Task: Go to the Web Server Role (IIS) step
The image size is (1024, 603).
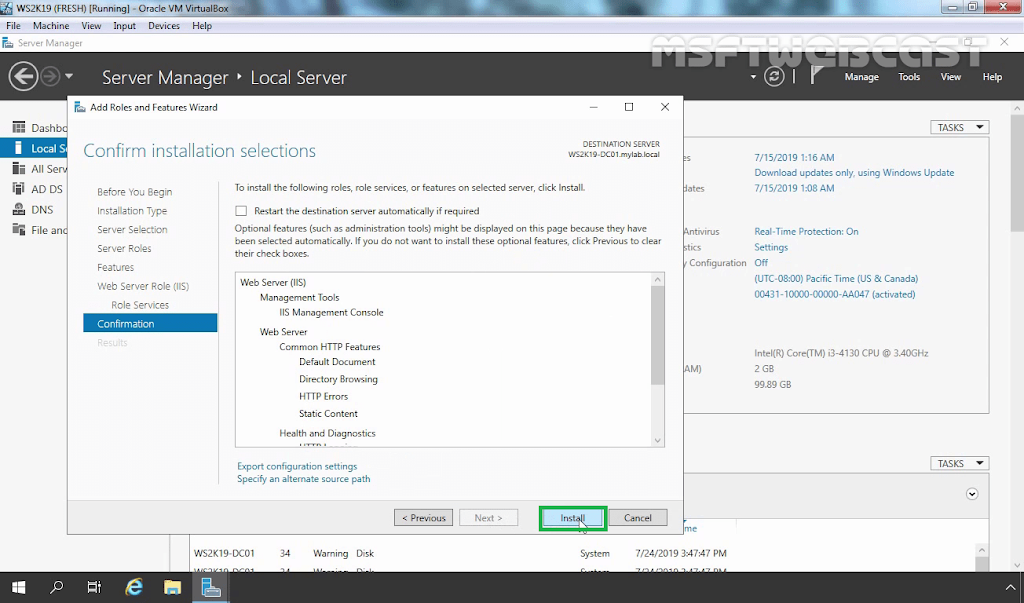Action: point(143,286)
